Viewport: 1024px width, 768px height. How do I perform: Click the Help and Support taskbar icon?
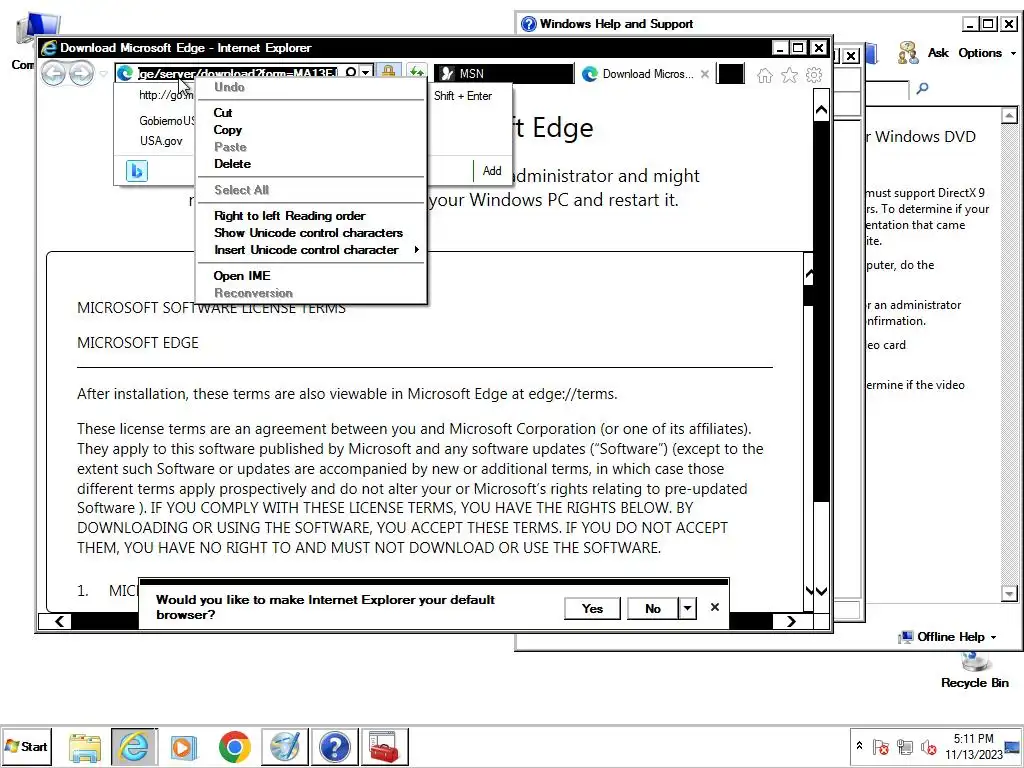[x=334, y=746]
